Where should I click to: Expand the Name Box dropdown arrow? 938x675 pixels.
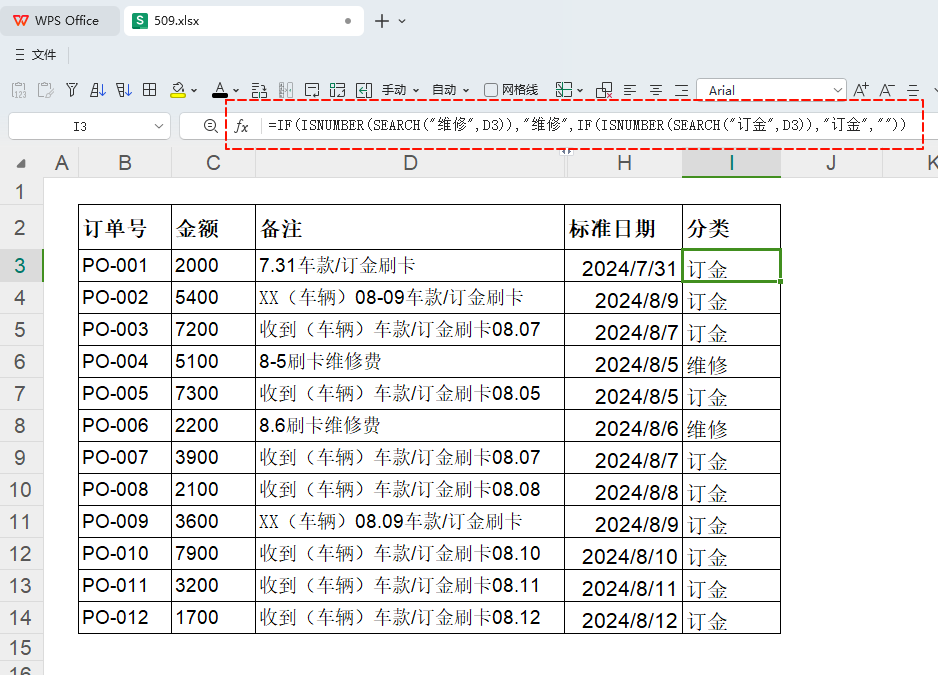(x=159, y=126)
